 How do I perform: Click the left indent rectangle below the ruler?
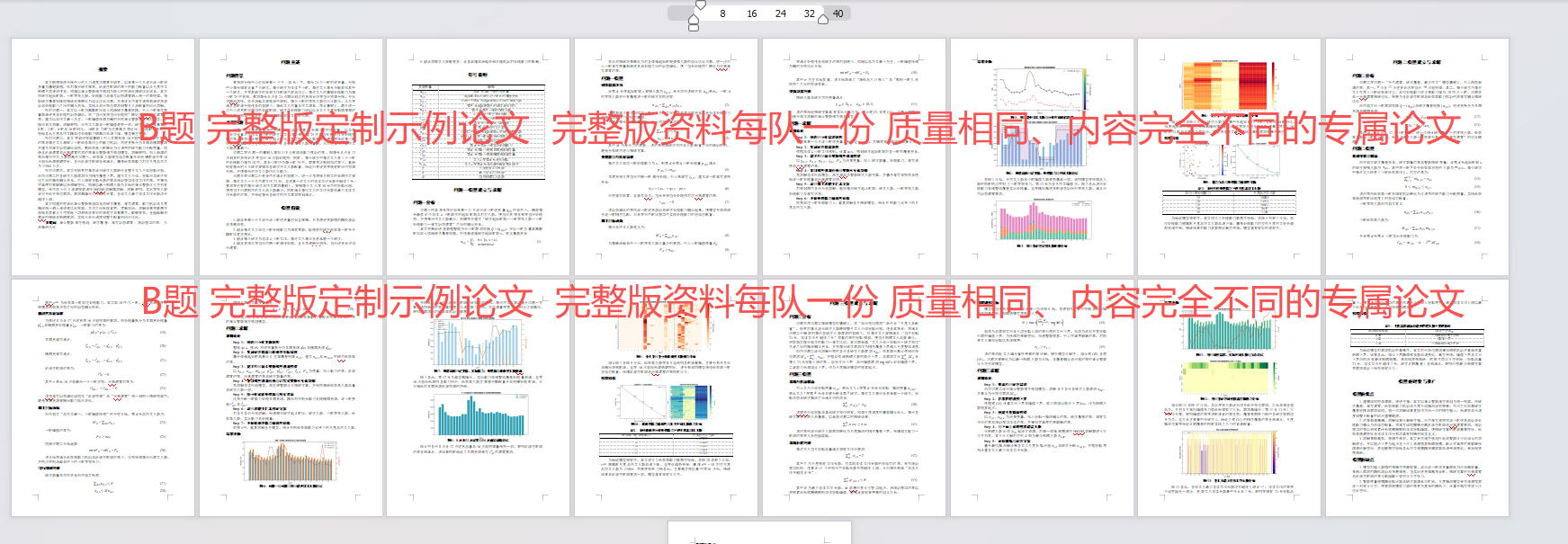coord(693,27)
